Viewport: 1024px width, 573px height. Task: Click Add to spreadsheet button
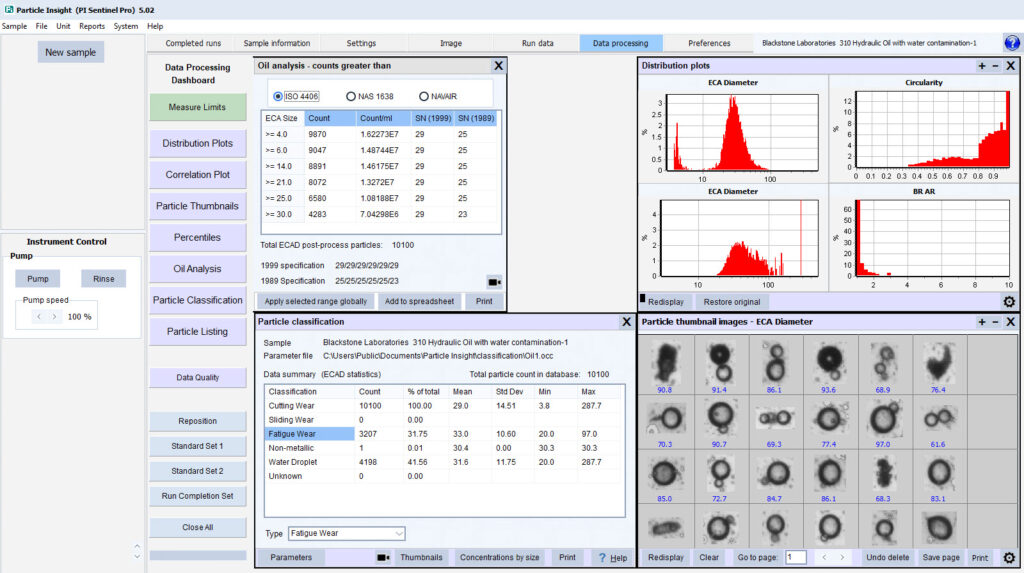[420, 301]
